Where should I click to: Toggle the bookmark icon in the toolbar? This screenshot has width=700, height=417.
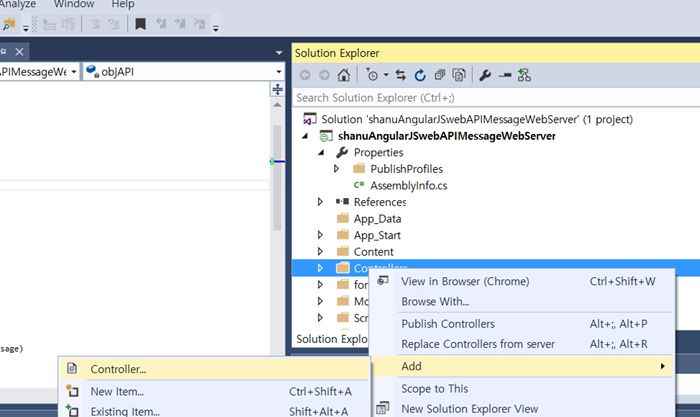click(141, 24)
